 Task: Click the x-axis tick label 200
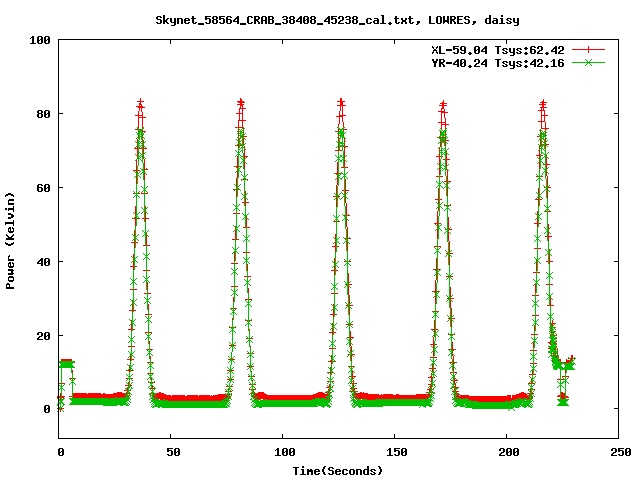click(x=509, y=452)
